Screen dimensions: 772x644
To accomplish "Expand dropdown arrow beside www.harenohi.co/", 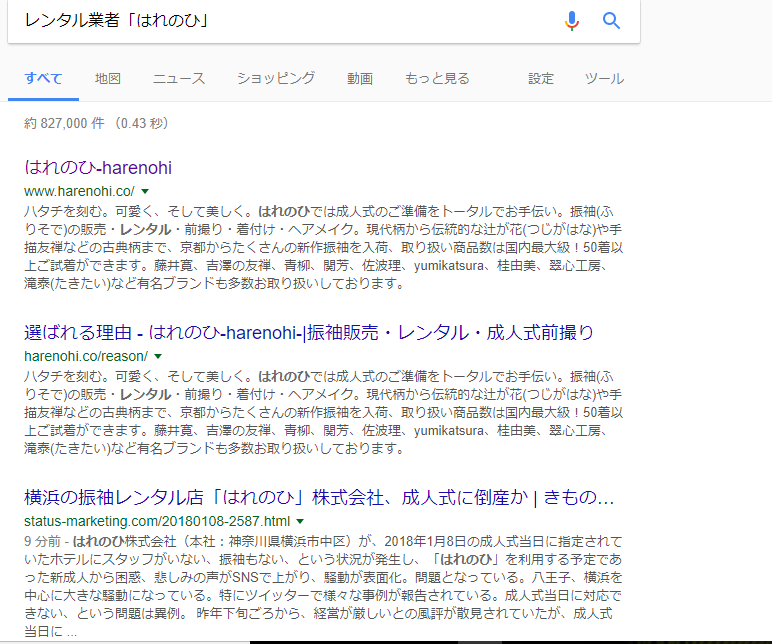I will point(145,191).
